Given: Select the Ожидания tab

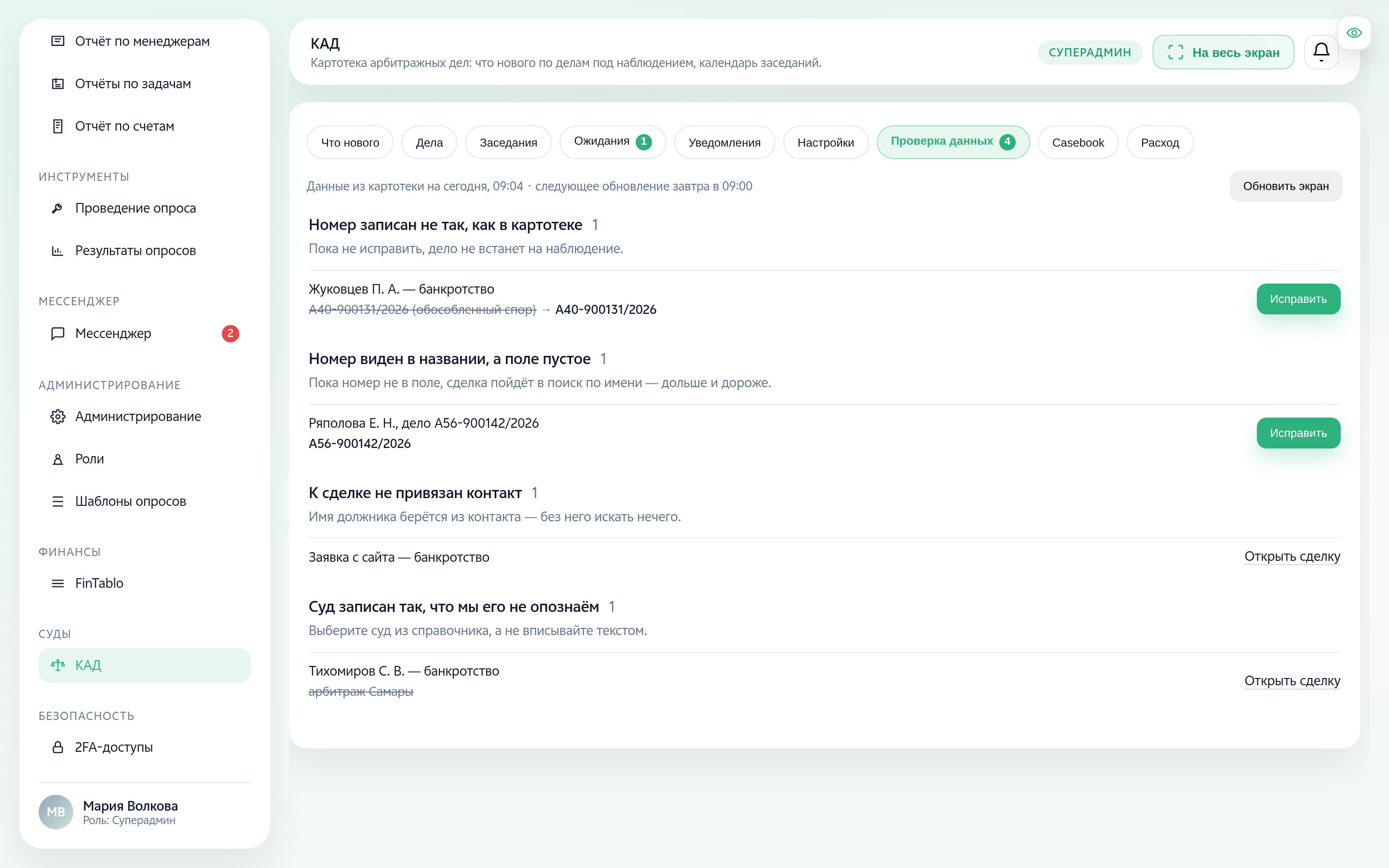Looking at the screenshot, I should [613, 142].
